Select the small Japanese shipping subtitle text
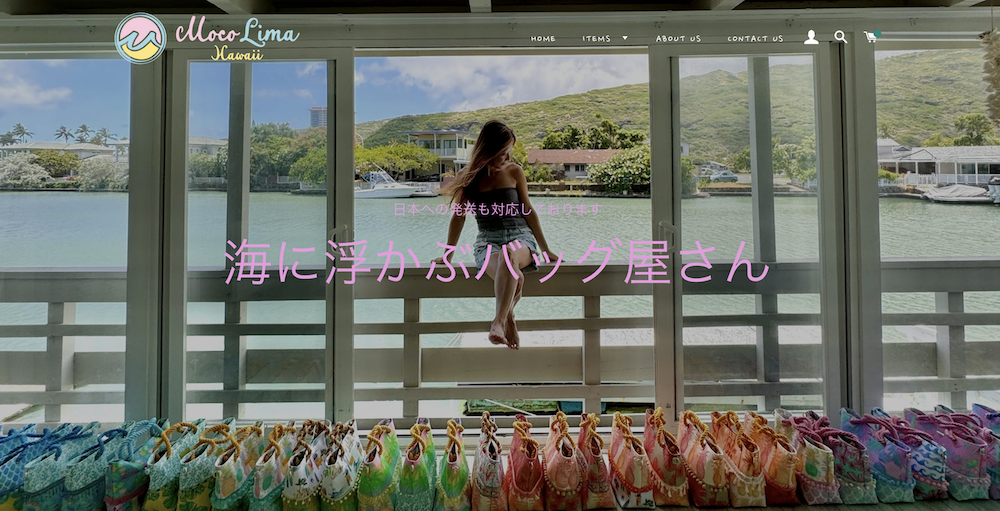 coord(498,210)
